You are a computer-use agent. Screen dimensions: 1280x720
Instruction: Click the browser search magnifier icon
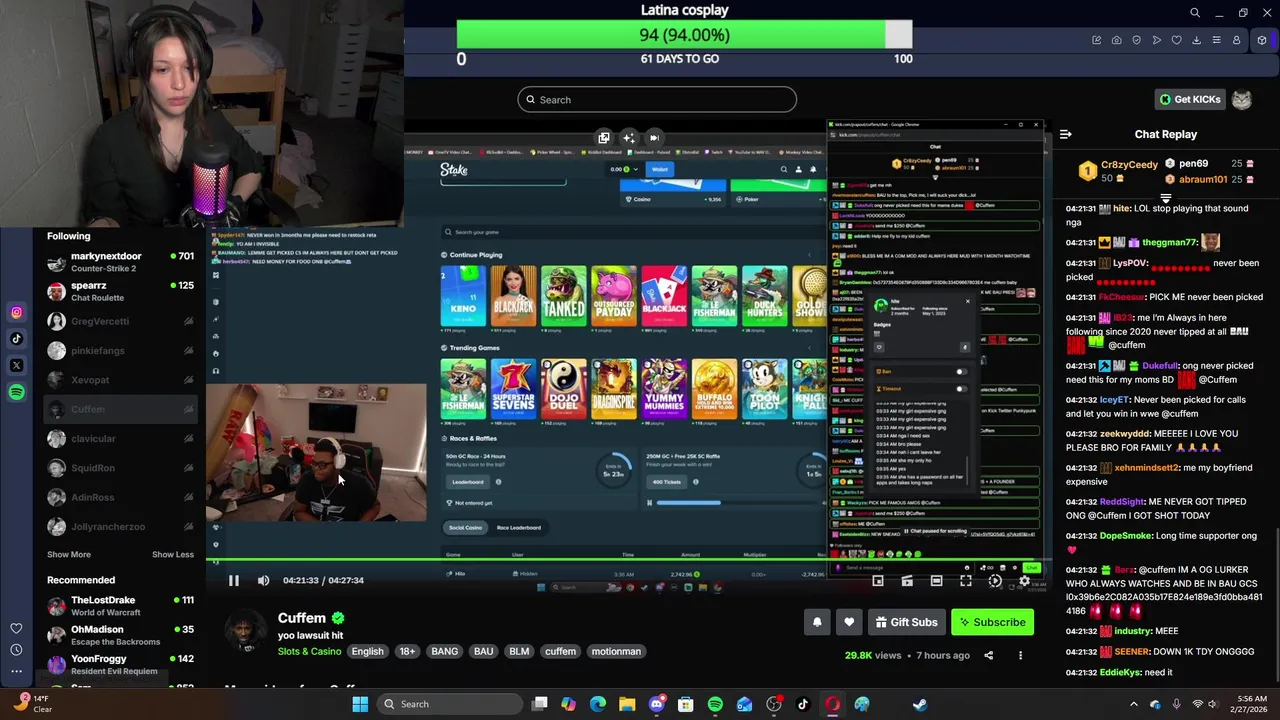click(1195, 13)
